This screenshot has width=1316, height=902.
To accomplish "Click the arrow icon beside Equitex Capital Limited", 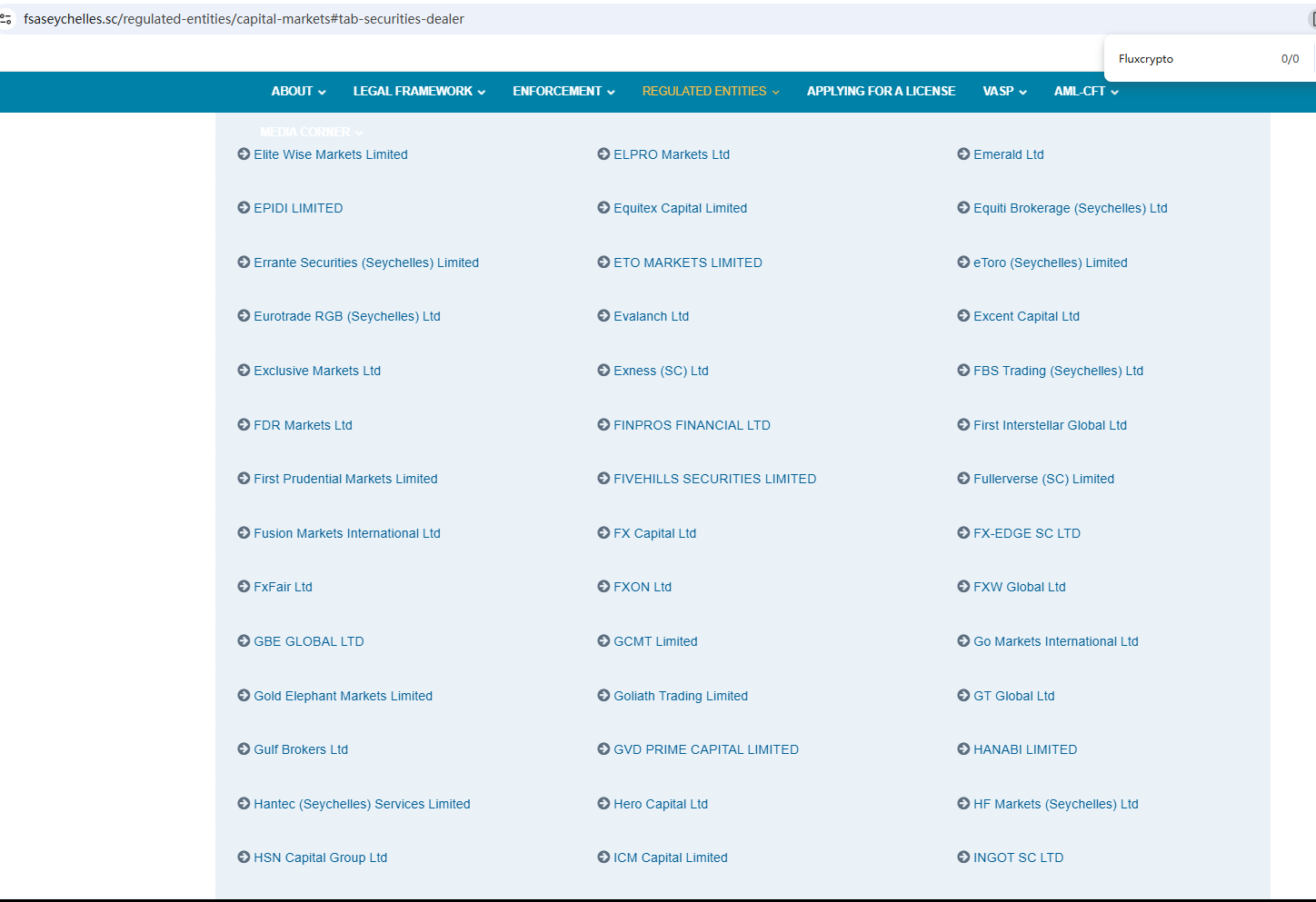I will point(603,208).
